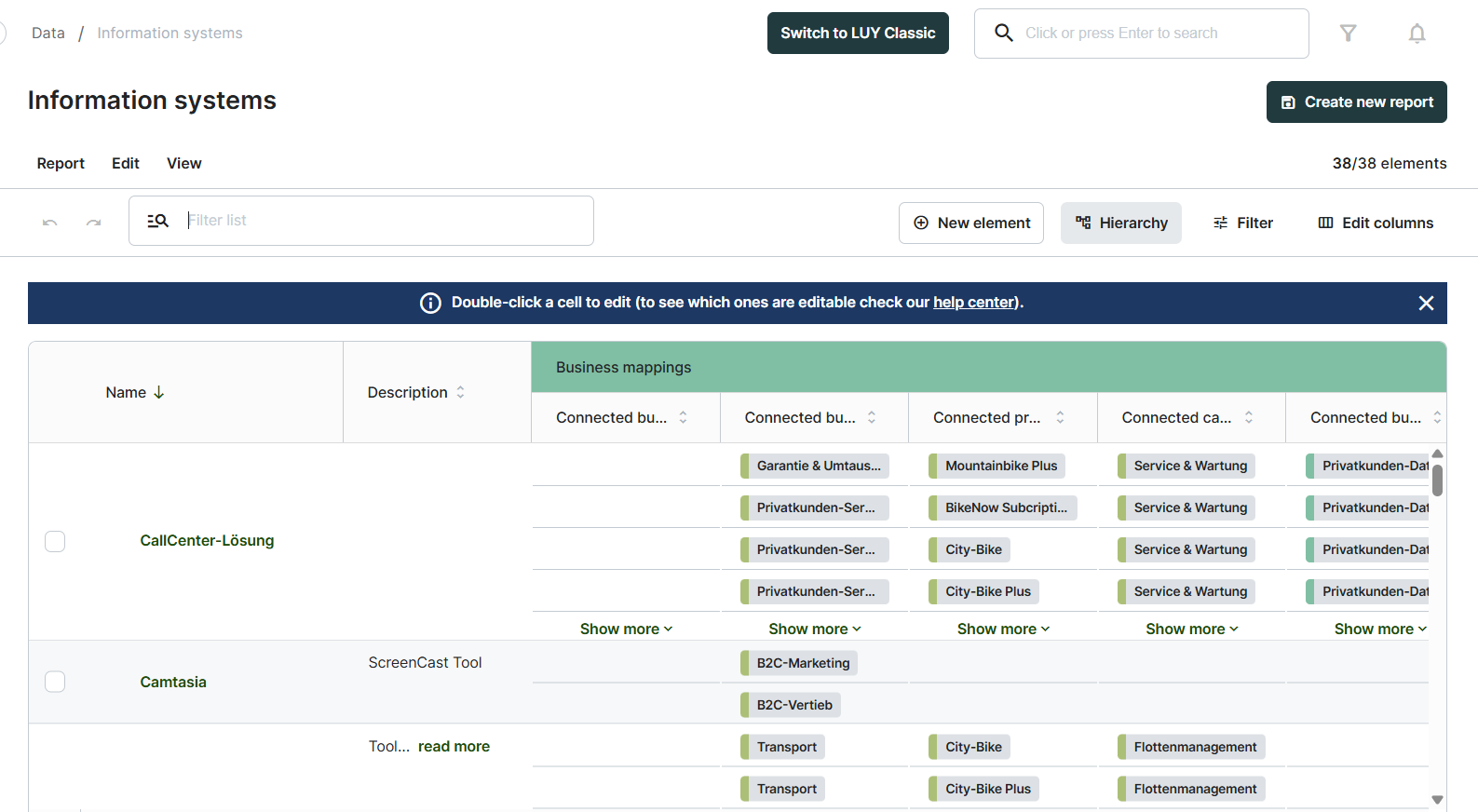This screenshot has height=812, width=1478.
Task: Click the undo arrow icon
Action: pyautogui.click(x=50, y=223)
